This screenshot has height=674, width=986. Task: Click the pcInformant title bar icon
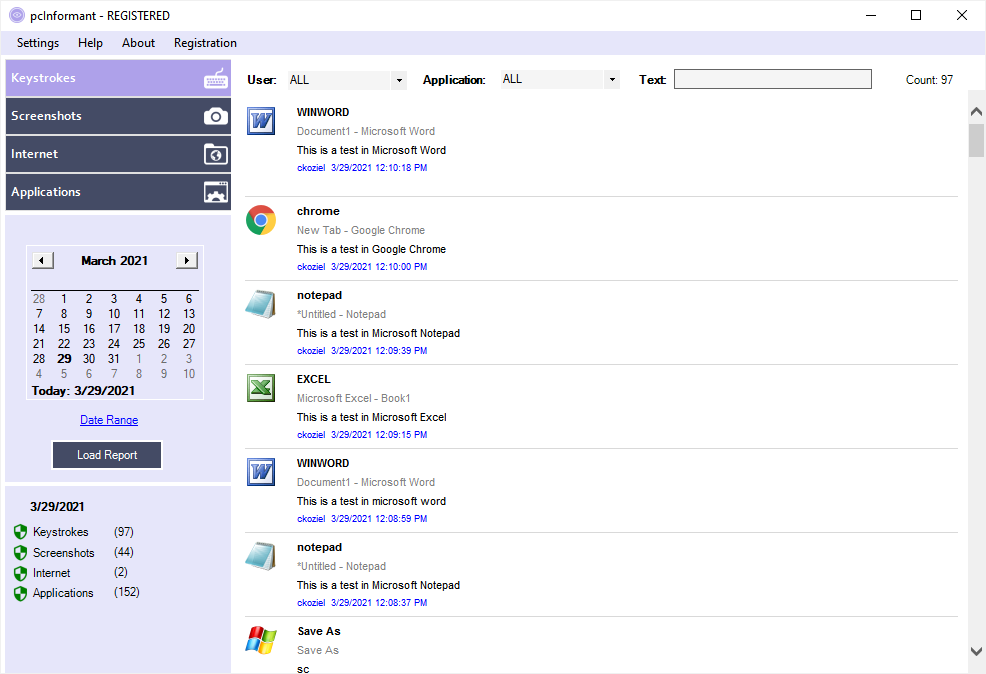click(x=17, y=15)
